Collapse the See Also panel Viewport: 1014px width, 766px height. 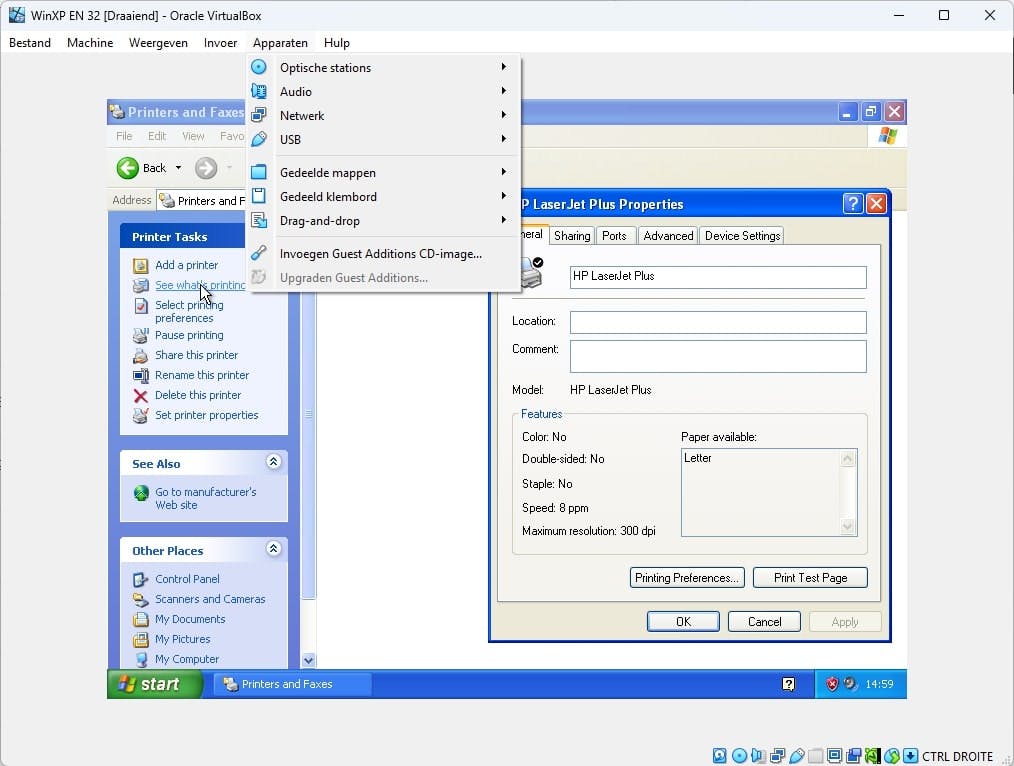[274, 462]
